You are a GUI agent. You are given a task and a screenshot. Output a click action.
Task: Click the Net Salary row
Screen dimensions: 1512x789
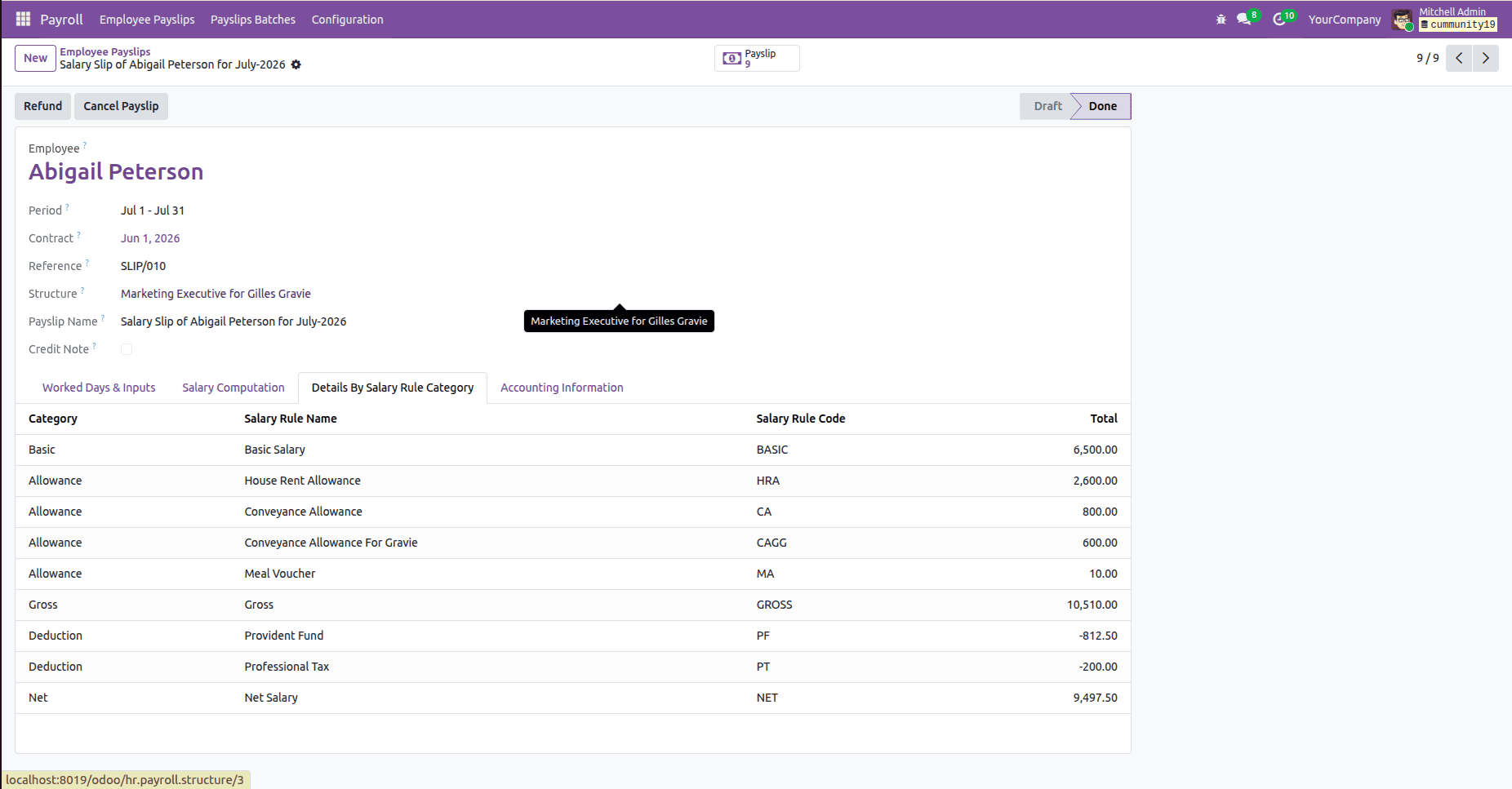pyautogui.click(x=573, y=698)
